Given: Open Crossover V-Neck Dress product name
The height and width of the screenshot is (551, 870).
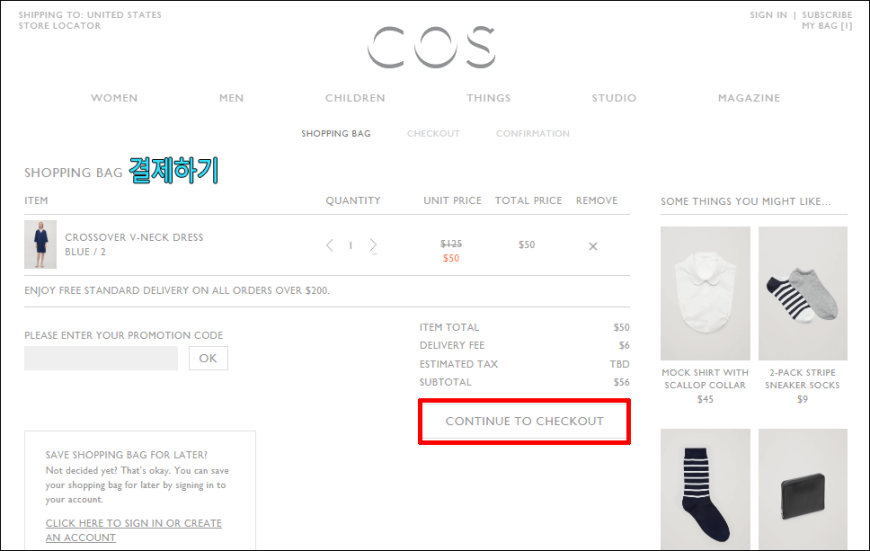Looking at the screenshot, I should point(134,237).
